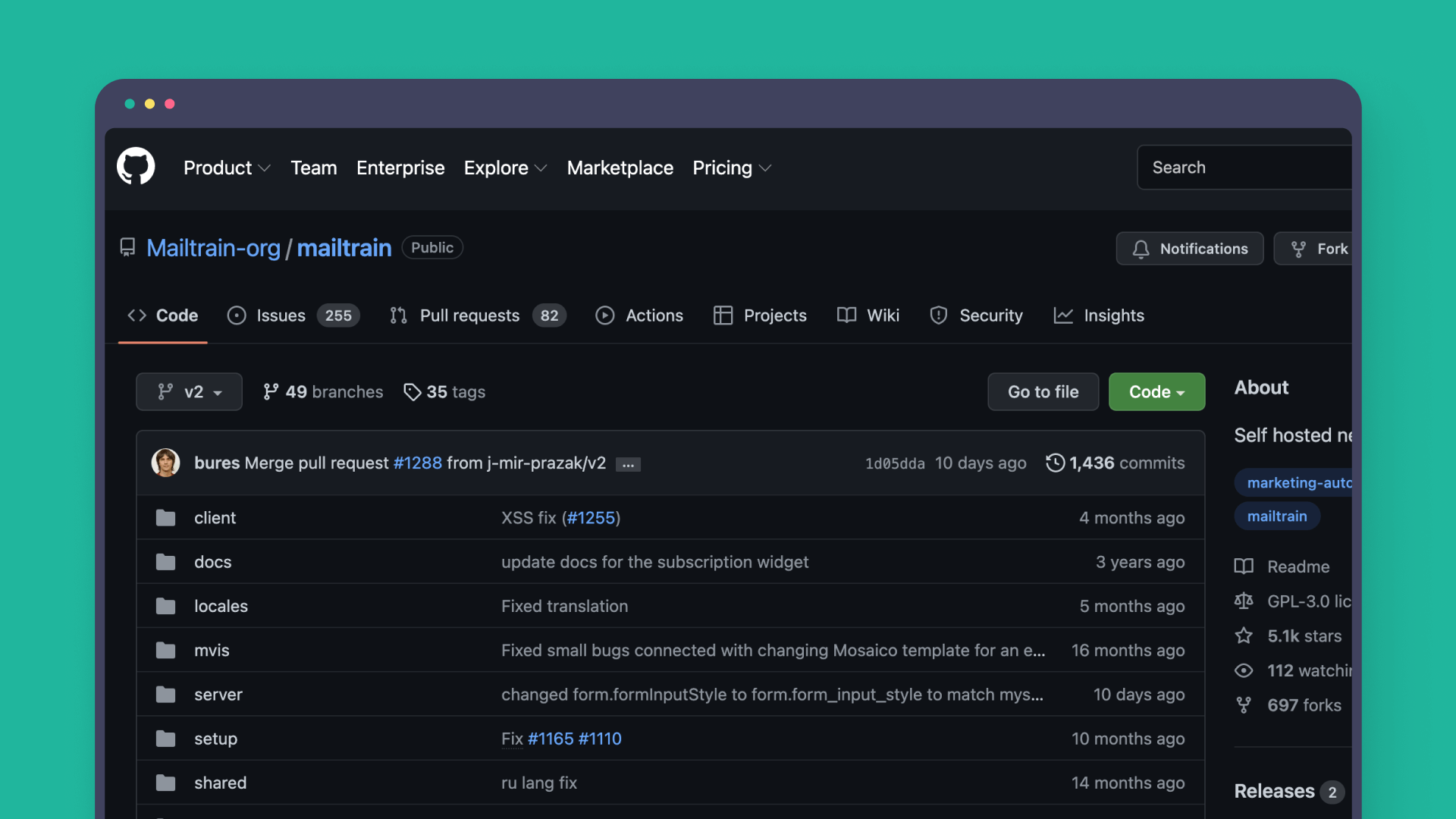This screenshot has width=1456, height=819.
Task: Click the client folder icon
Action: tap(165, 517)
